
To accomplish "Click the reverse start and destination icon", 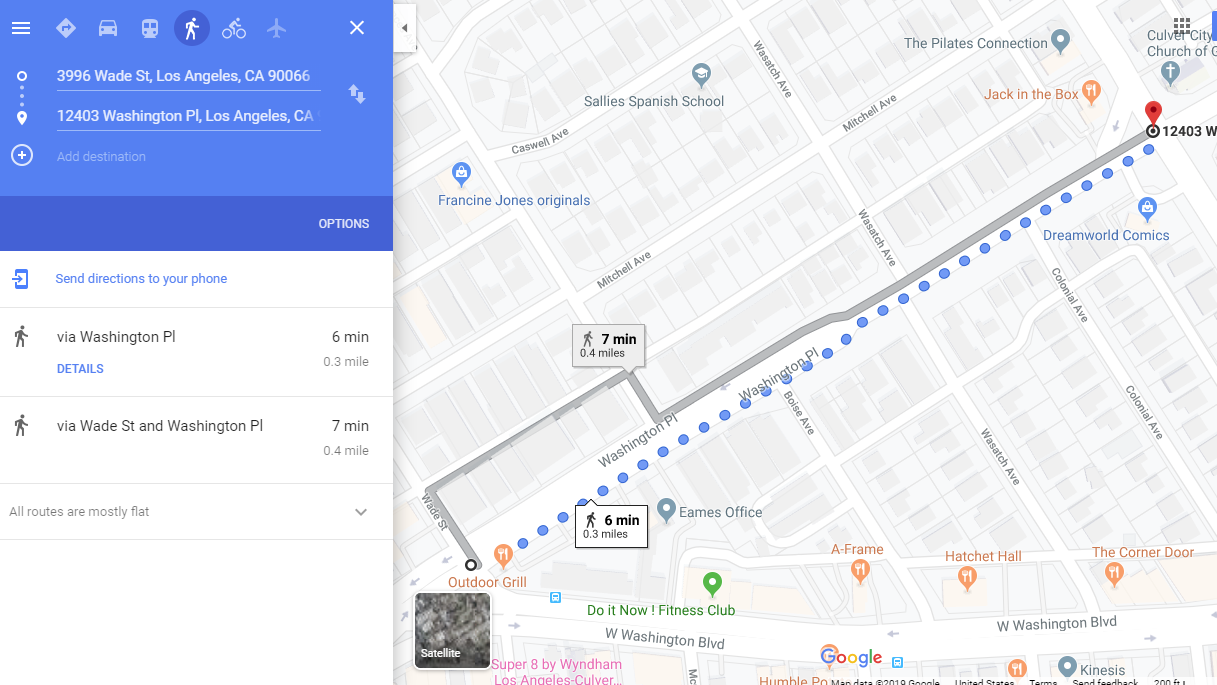I will click(357, 94).
